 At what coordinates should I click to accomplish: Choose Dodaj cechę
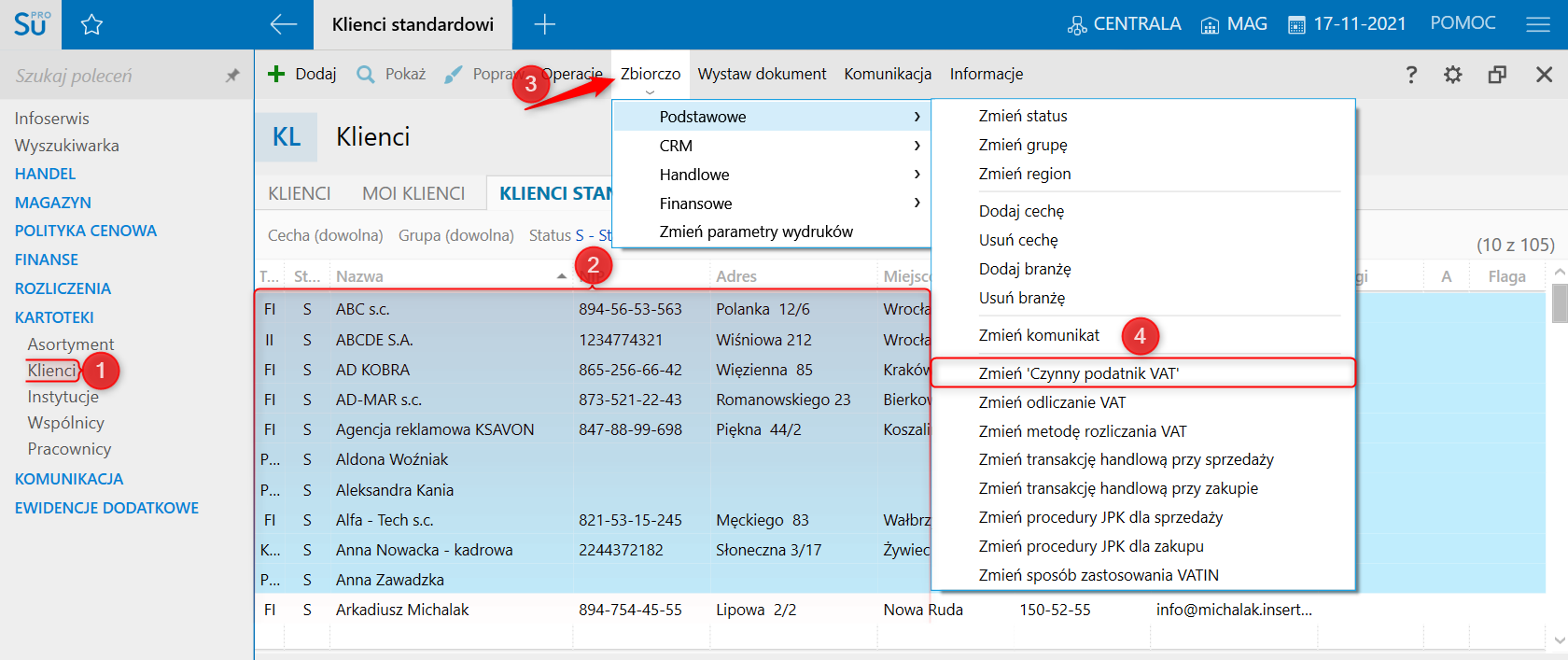click(x=1021, y=211)
